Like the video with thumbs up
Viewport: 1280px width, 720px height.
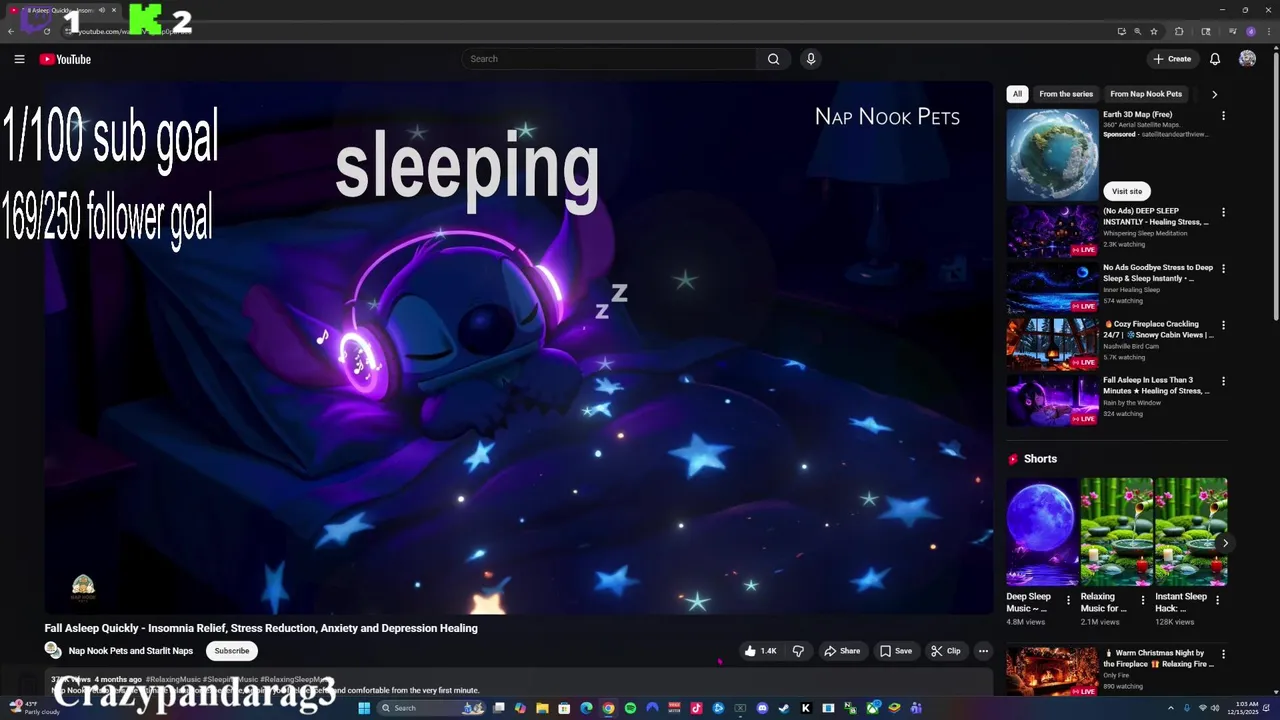coord(760,651)
